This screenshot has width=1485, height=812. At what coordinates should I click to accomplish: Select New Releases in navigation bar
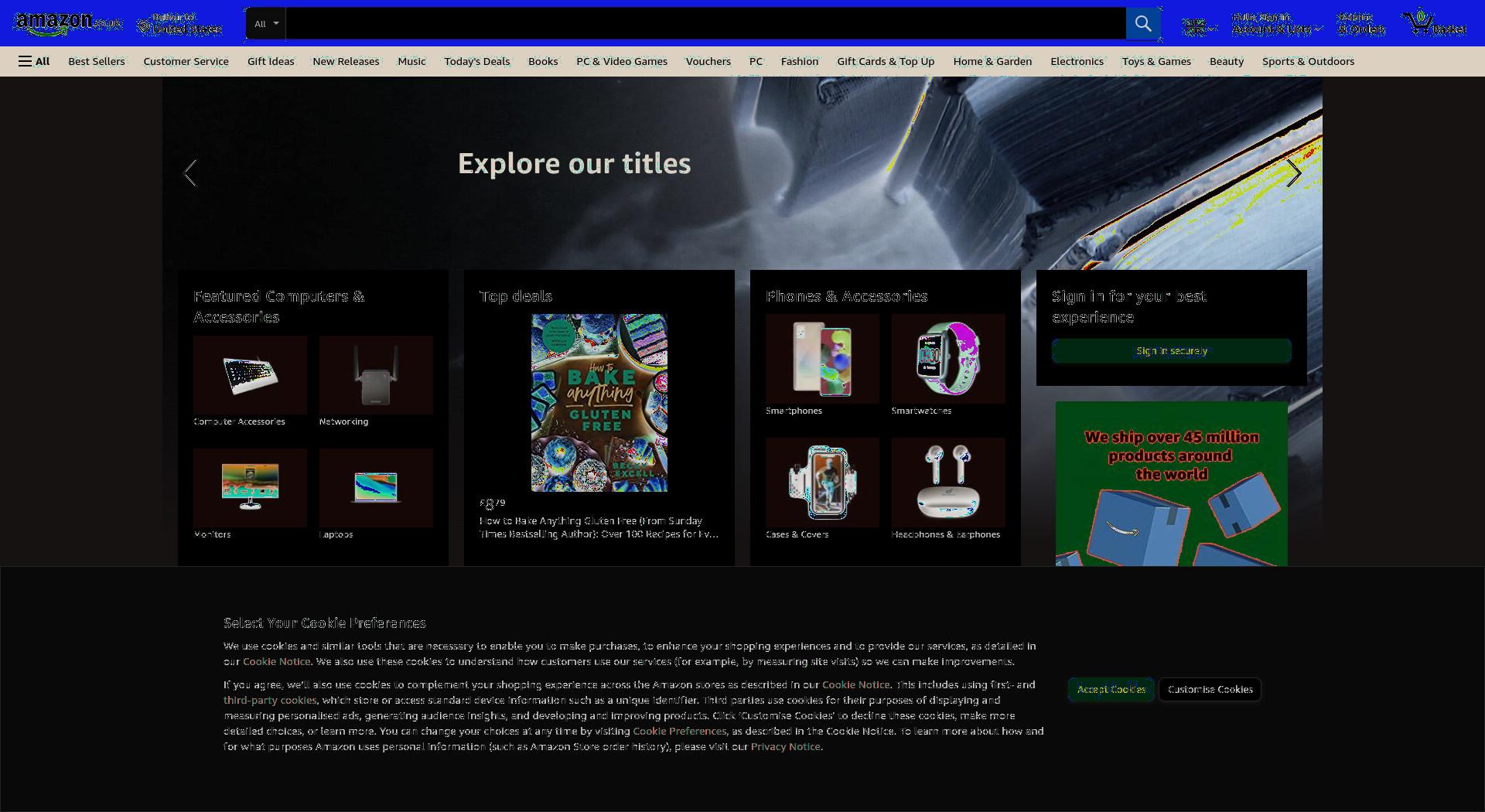point(346,61)
